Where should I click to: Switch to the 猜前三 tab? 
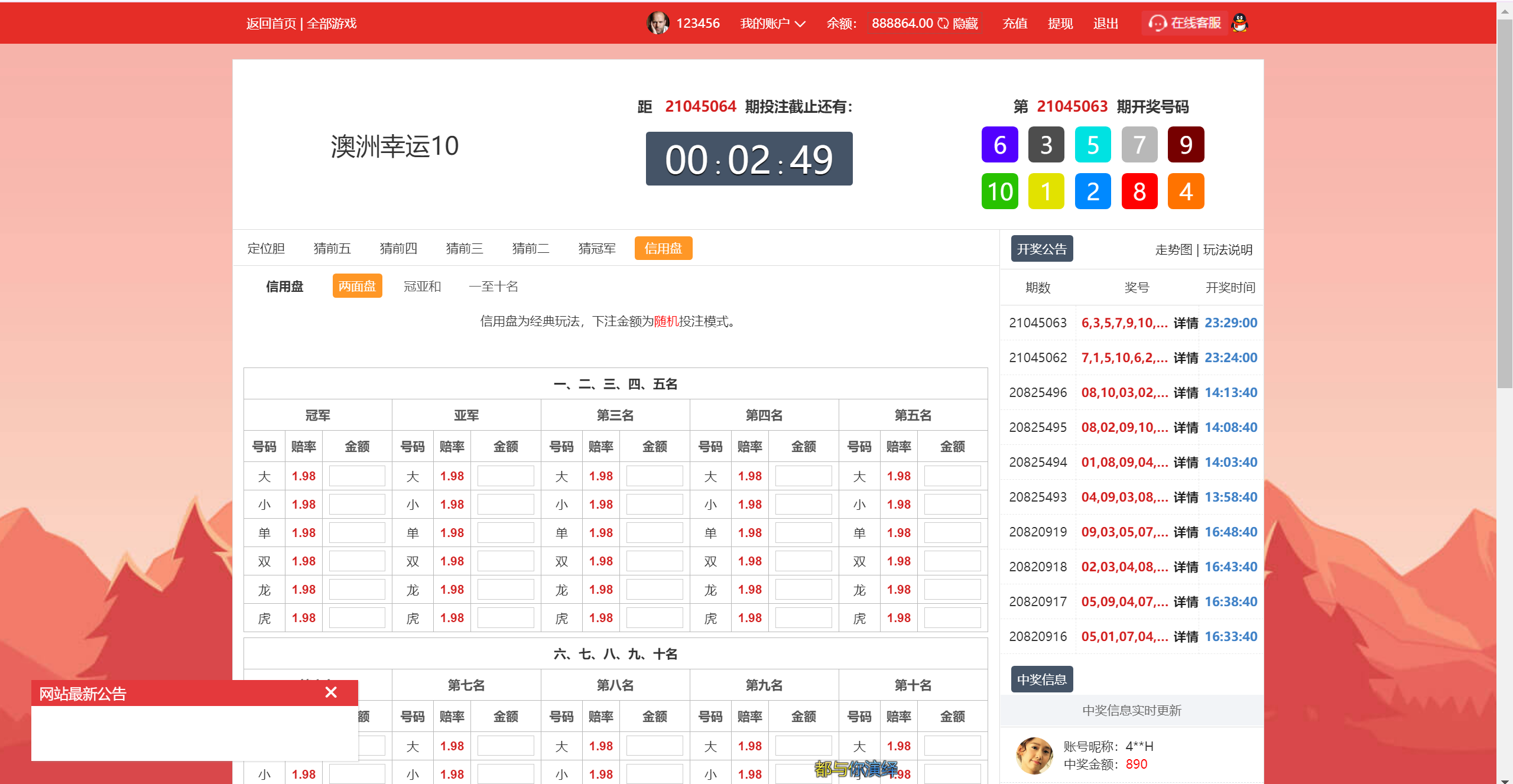(x=465, y=248)
